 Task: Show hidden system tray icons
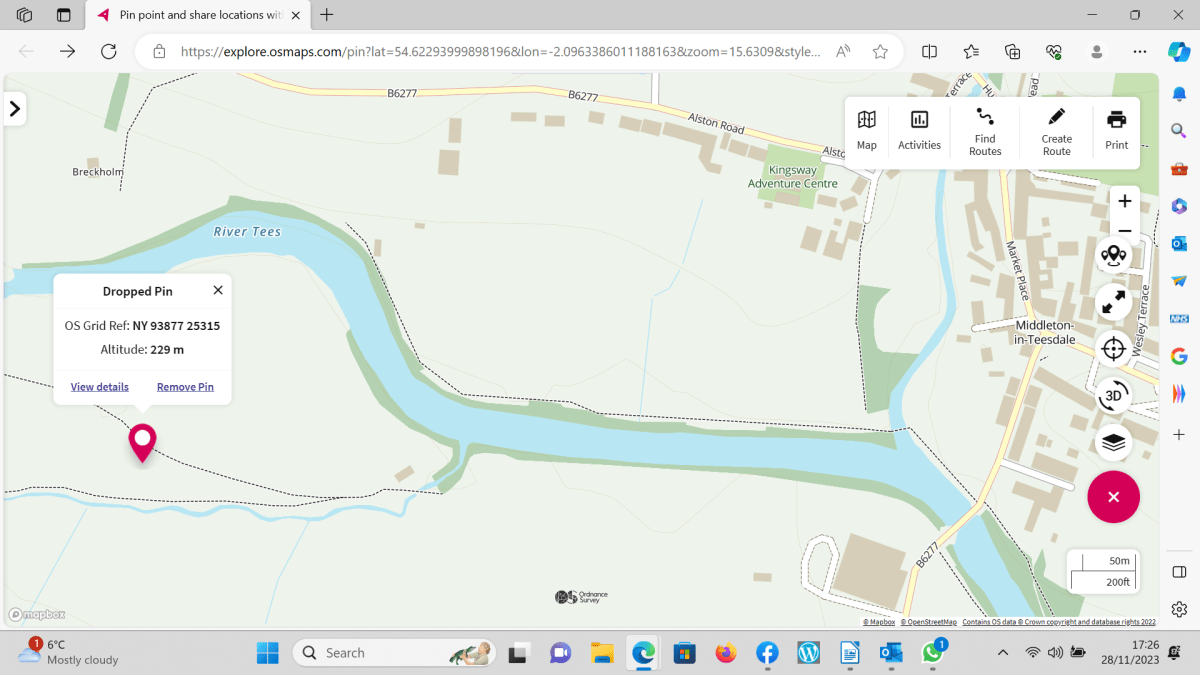(x=1003, y=653)
